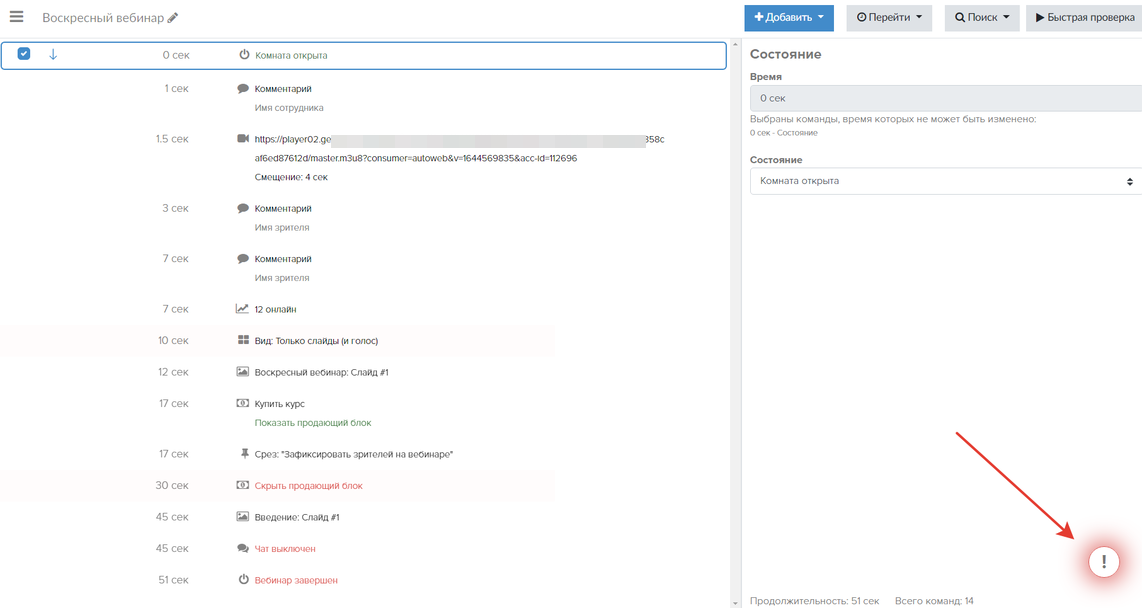The image size is (1142, 608).
Task: Click the video camera icon of the stream URL
Action: coord(242,139)
